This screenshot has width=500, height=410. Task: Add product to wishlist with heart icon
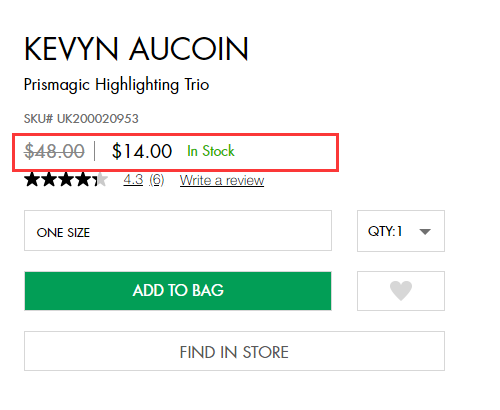[x=401, y=291]
